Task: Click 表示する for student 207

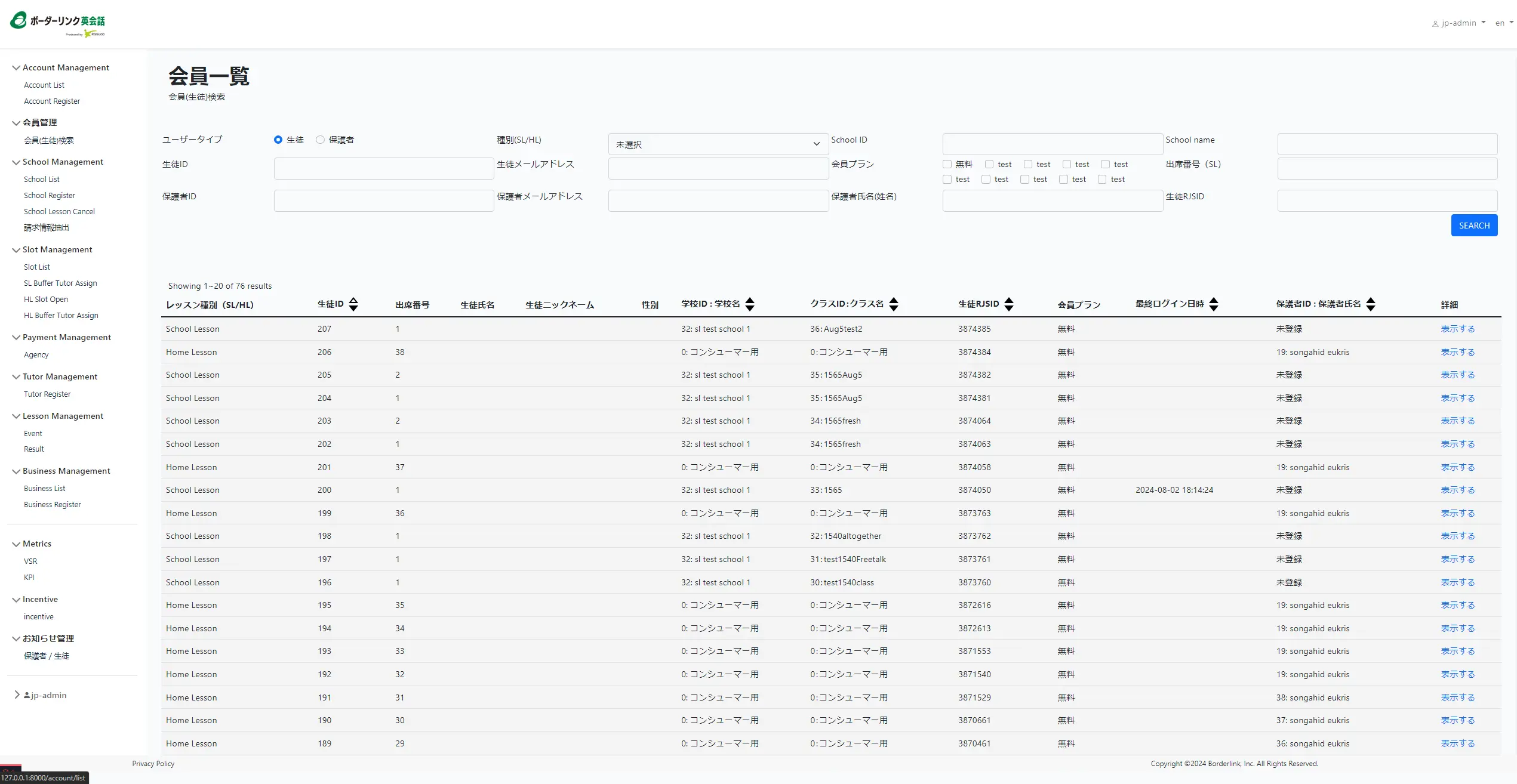Action: (1457, 329)
